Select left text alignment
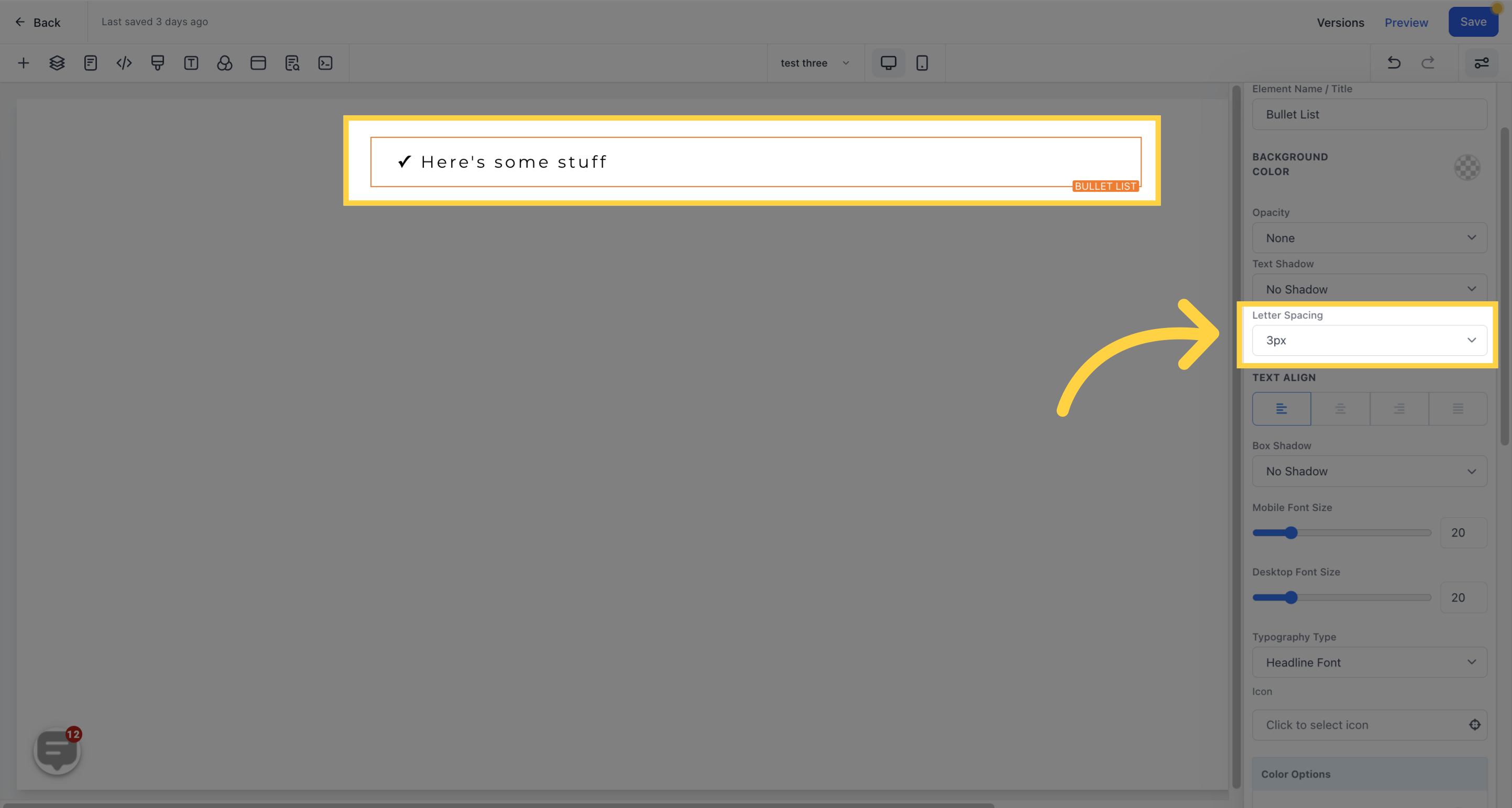This screenshot has height=808, width=1512. click(1281, 409)
